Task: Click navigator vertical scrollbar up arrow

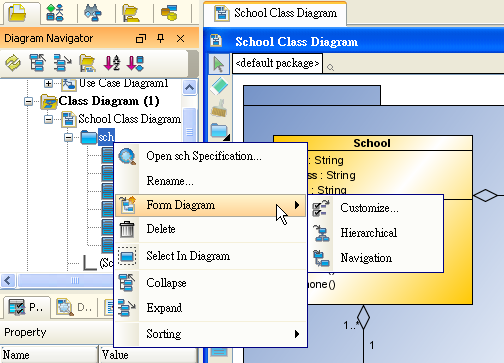Action: [189, 88]
